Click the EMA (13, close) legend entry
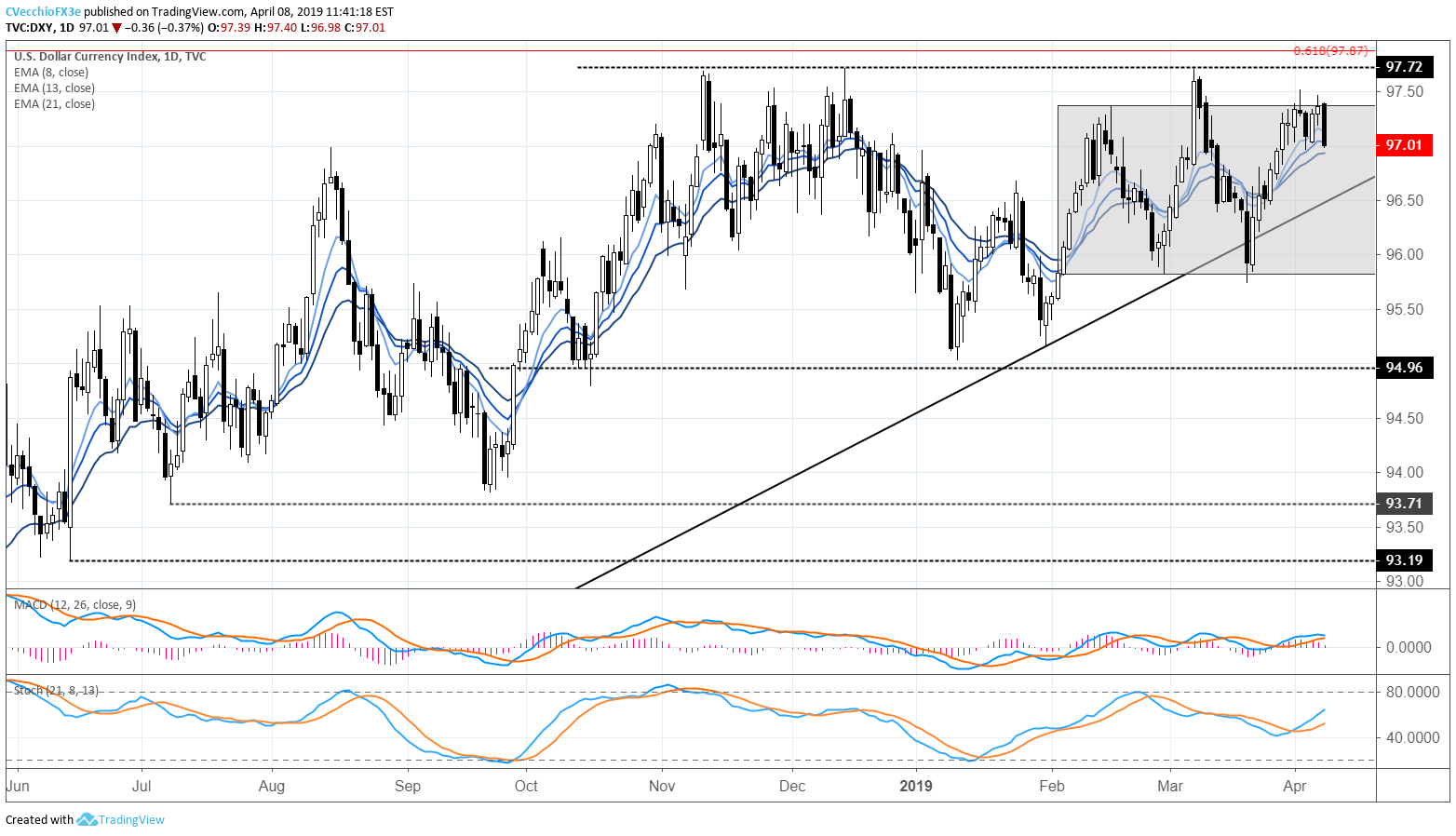 click(x=54, y=88)
